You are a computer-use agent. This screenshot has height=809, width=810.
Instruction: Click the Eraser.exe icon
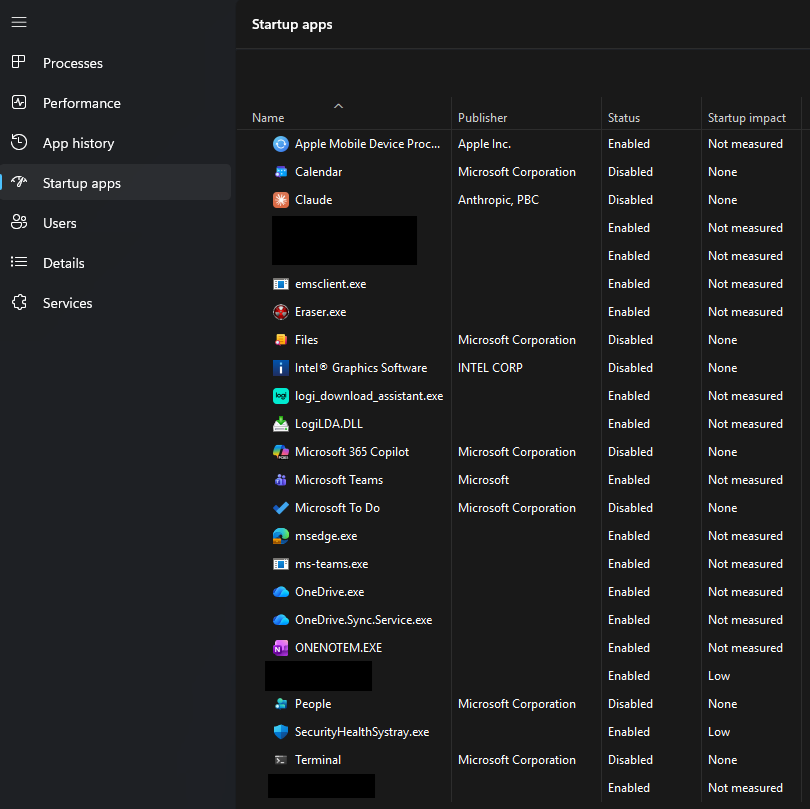point(281,312)
